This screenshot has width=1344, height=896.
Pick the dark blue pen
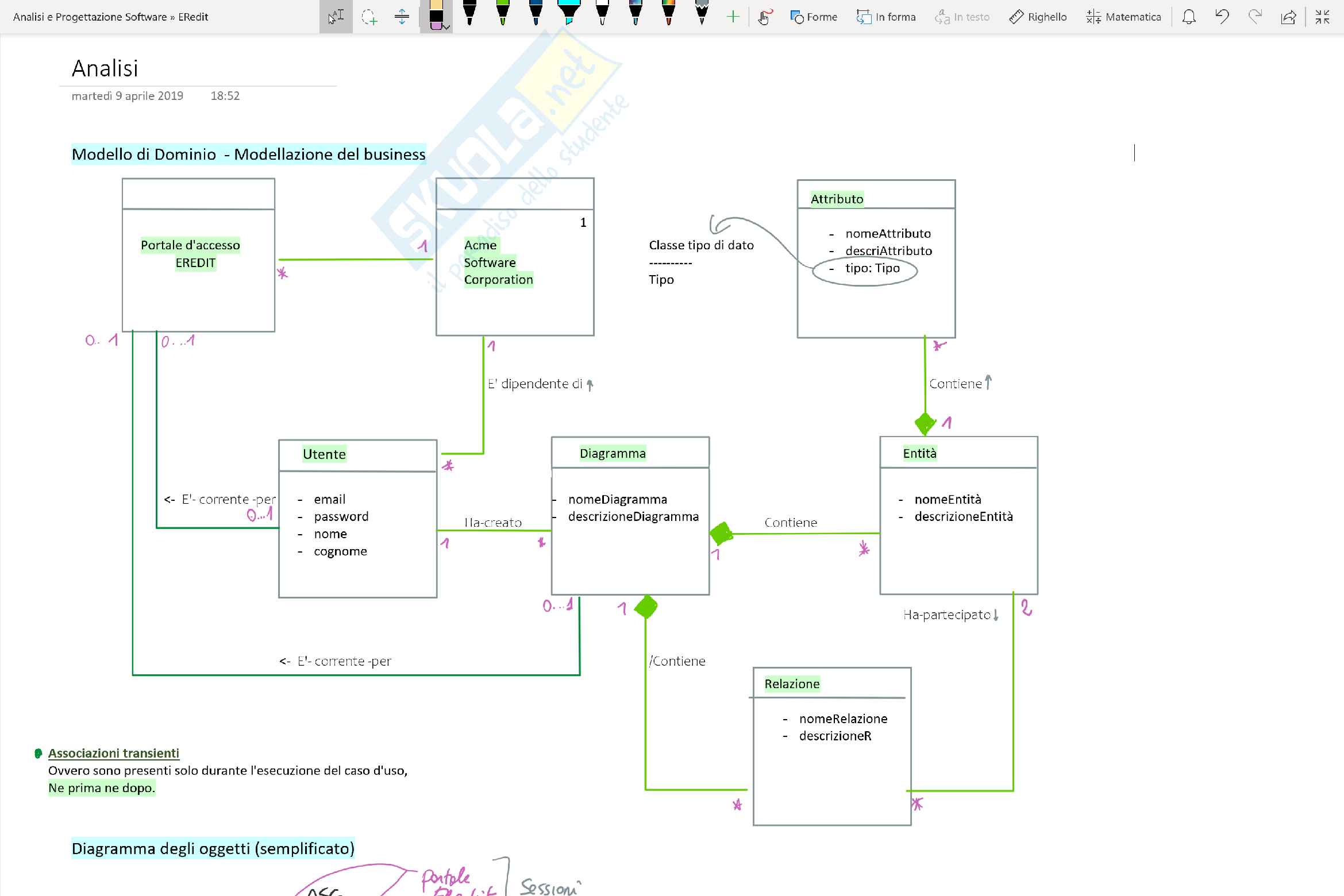(536, 13)
